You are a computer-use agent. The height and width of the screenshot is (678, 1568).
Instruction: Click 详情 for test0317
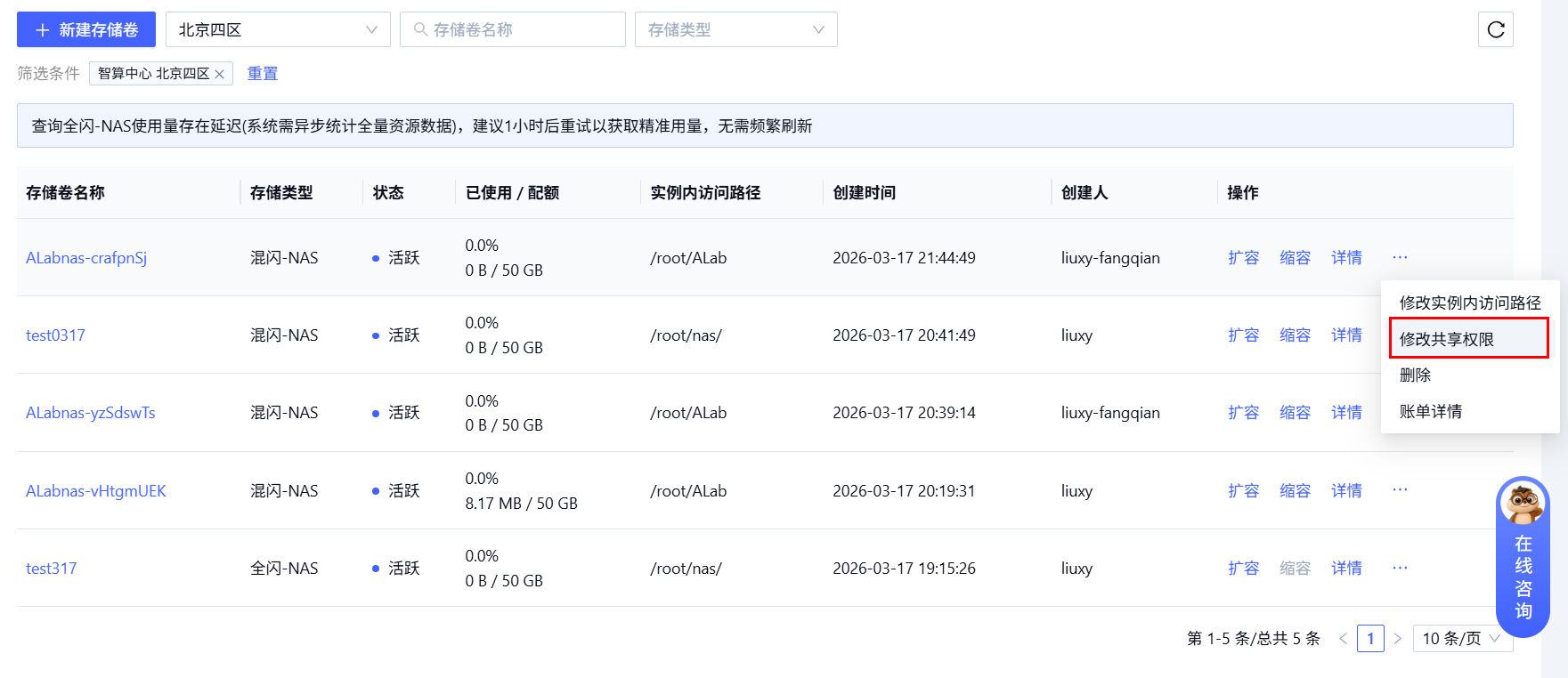(x=1346, y=335)
